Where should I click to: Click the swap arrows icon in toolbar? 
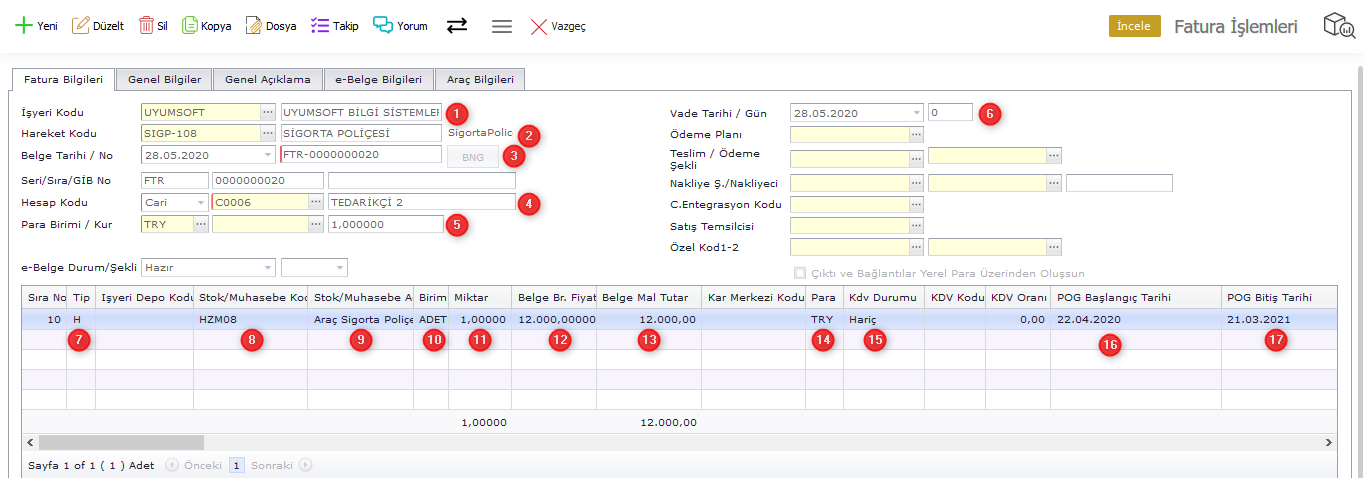pos(457,26)
